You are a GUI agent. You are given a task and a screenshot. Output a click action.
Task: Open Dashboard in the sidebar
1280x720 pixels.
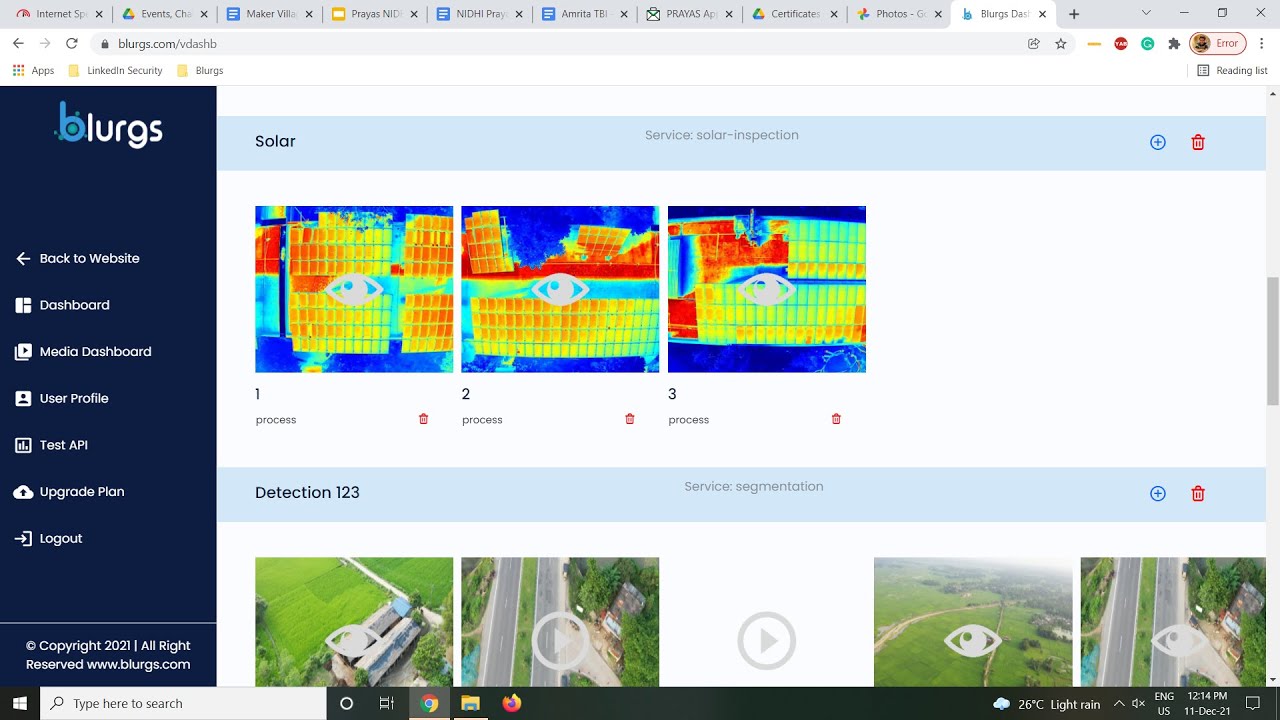tap(63, 305)
